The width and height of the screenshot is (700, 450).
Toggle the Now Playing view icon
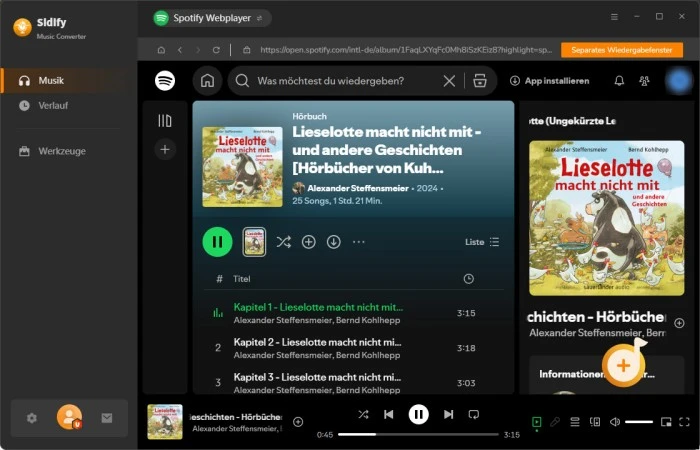pyautogui.click(x=537, y=422)
